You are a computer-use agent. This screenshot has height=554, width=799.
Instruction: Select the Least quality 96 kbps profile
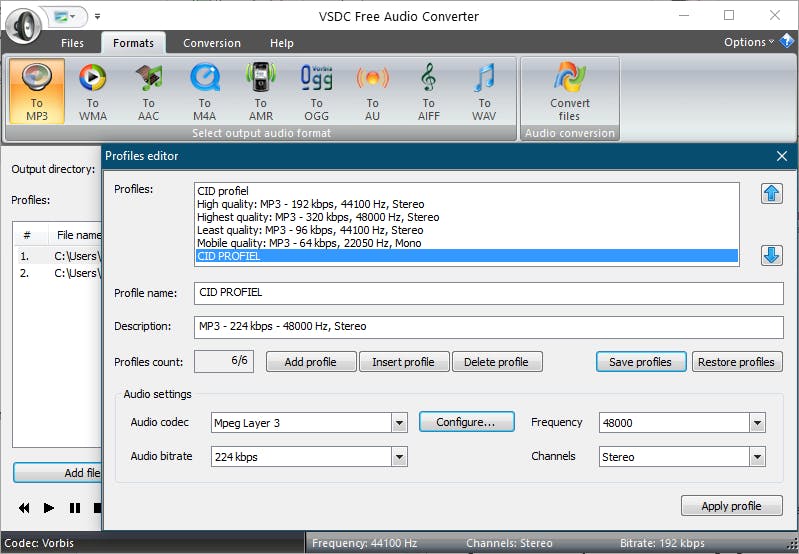(467, 230)
